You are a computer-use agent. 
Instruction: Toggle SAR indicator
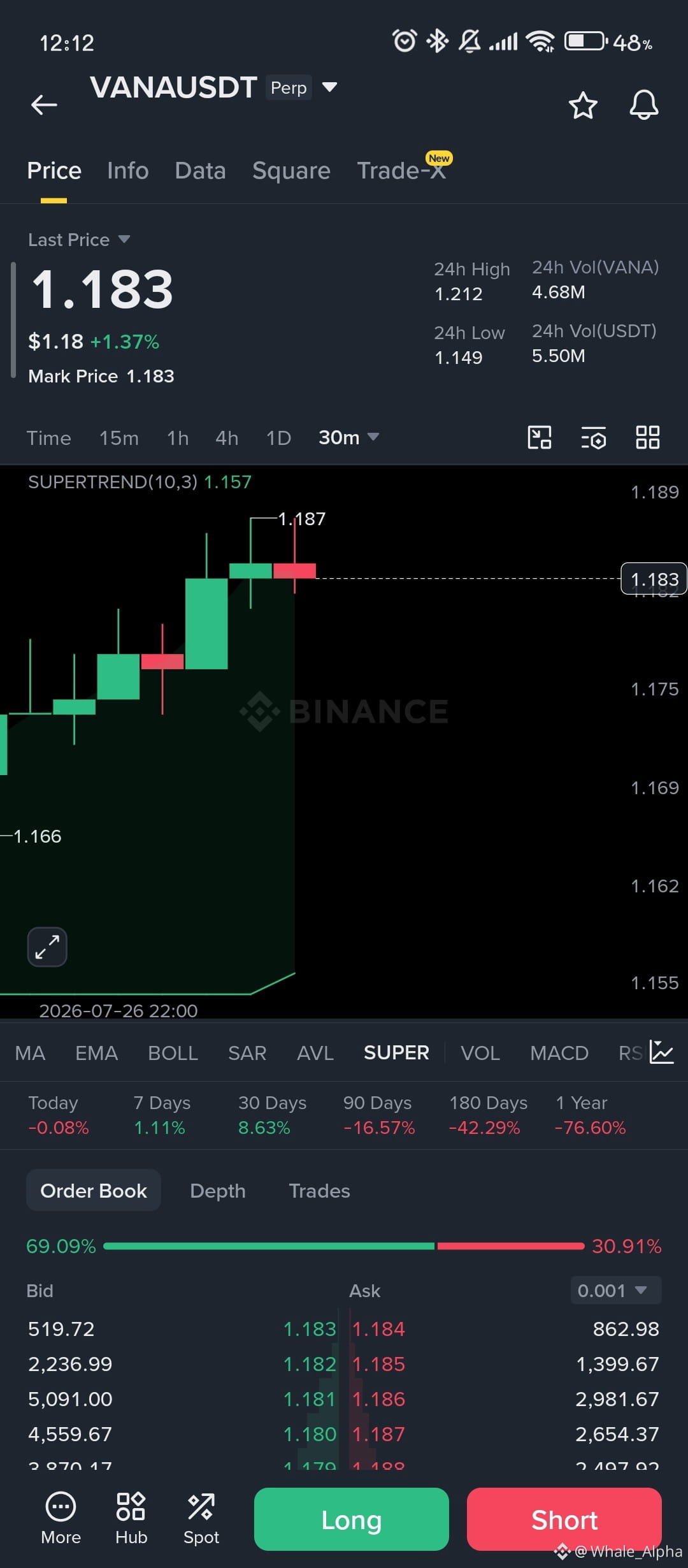click(x=247, y=1053)
